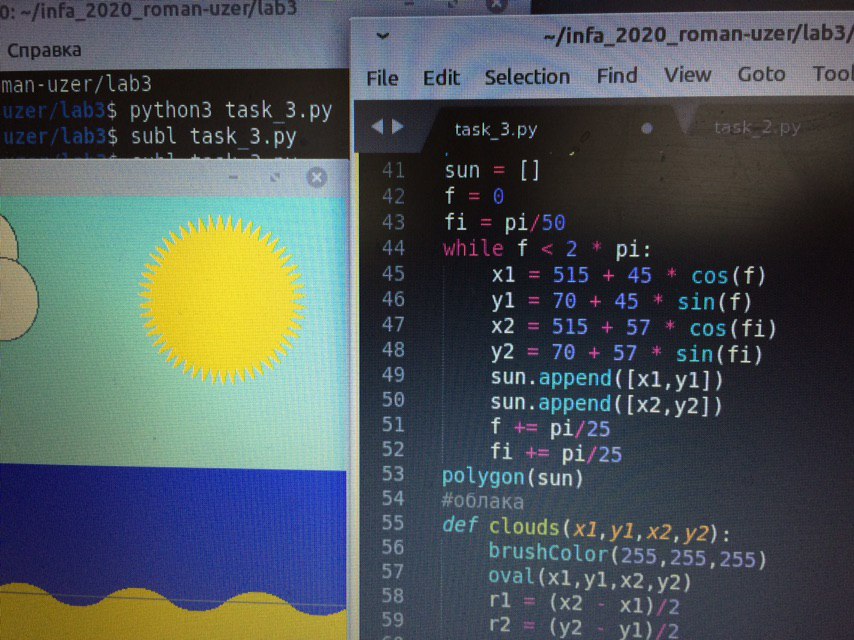Open the File menu in Sublime Text

point(382,78)
